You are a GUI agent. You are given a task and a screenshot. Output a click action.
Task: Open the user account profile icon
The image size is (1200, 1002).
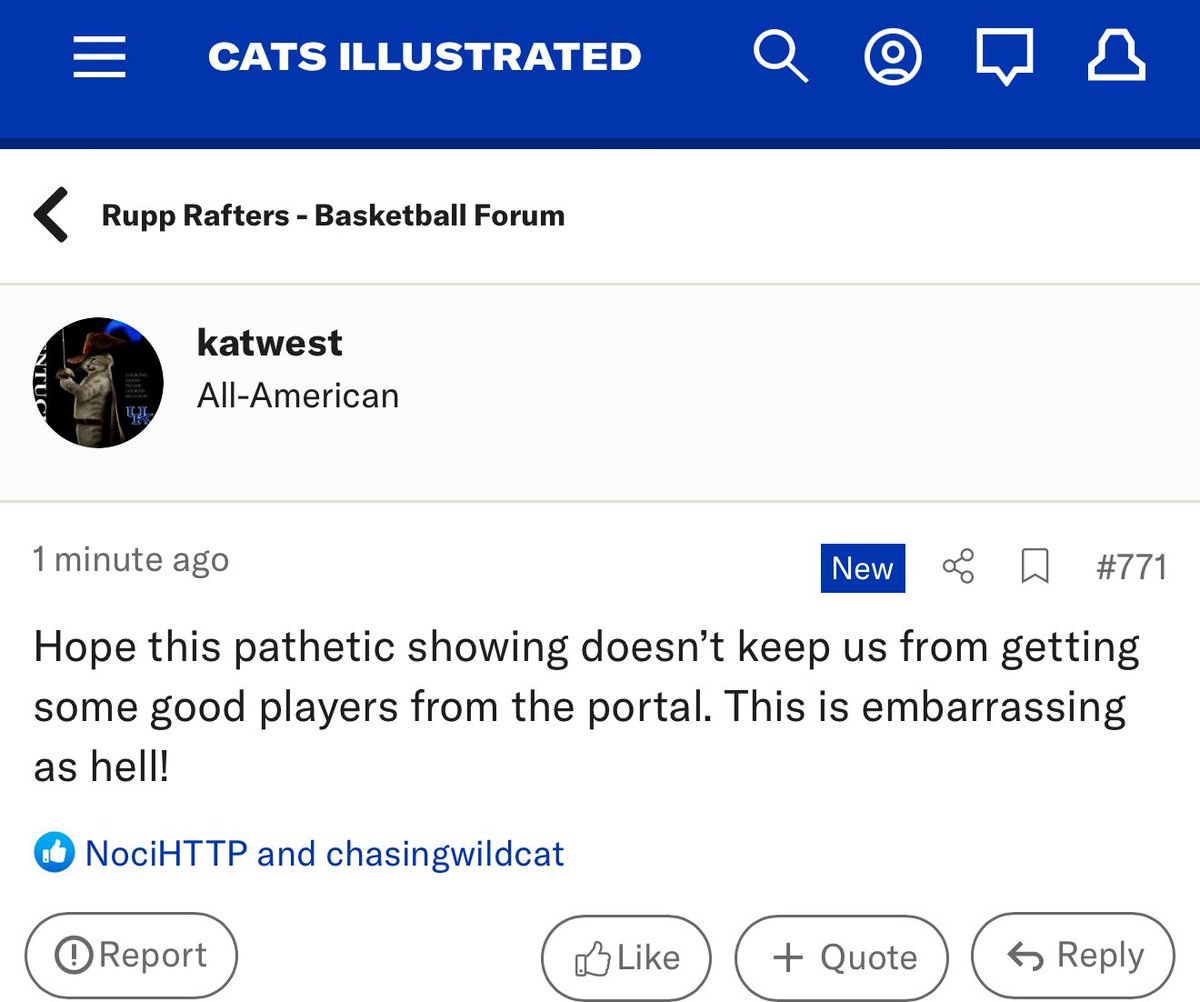(x=892, y=57)
